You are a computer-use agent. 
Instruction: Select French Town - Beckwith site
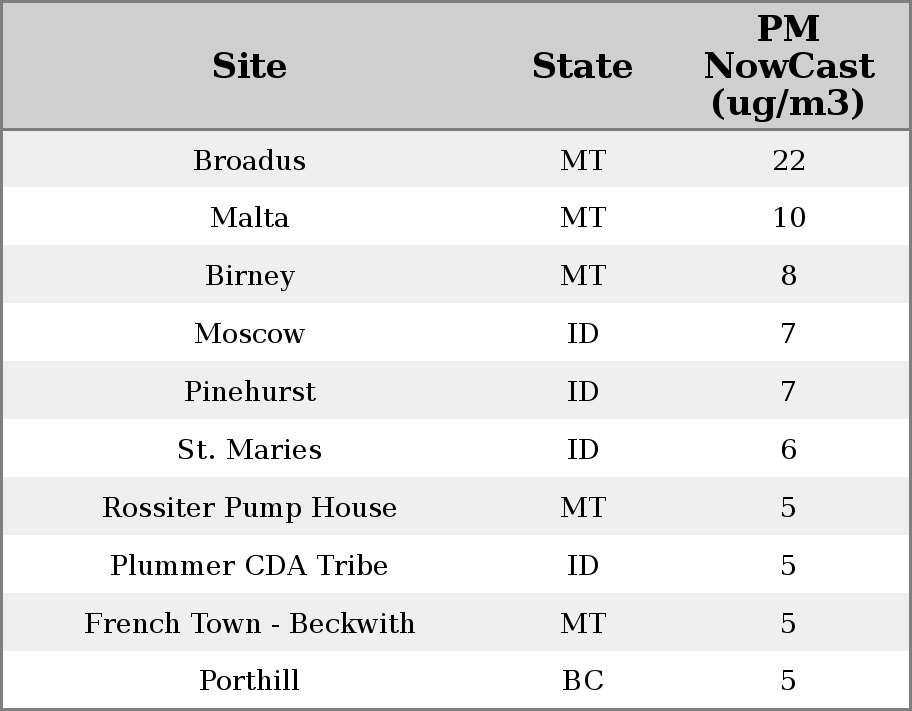pos(249,624)
